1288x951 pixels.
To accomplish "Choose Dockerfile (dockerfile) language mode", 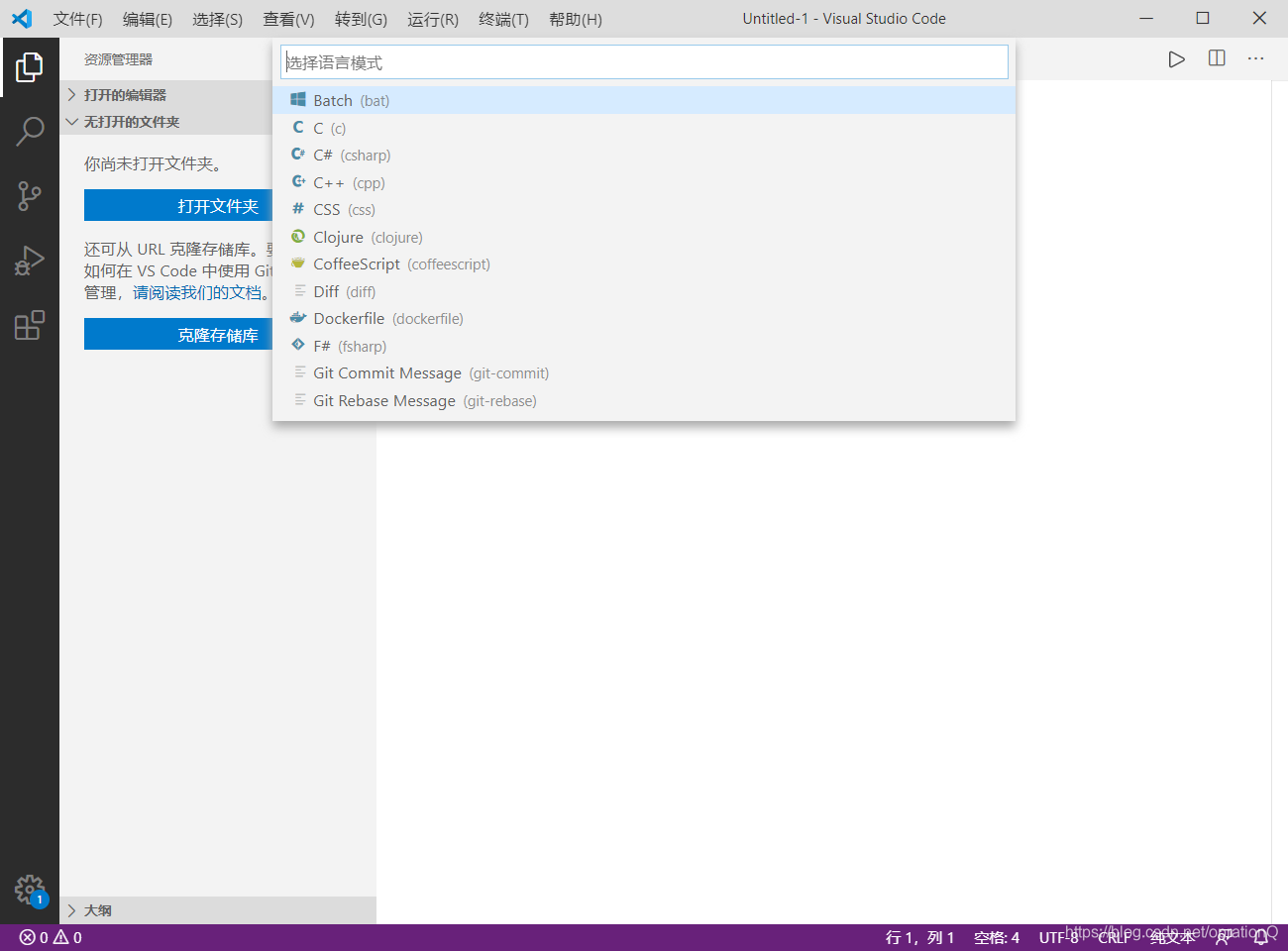I will point(644,318).
